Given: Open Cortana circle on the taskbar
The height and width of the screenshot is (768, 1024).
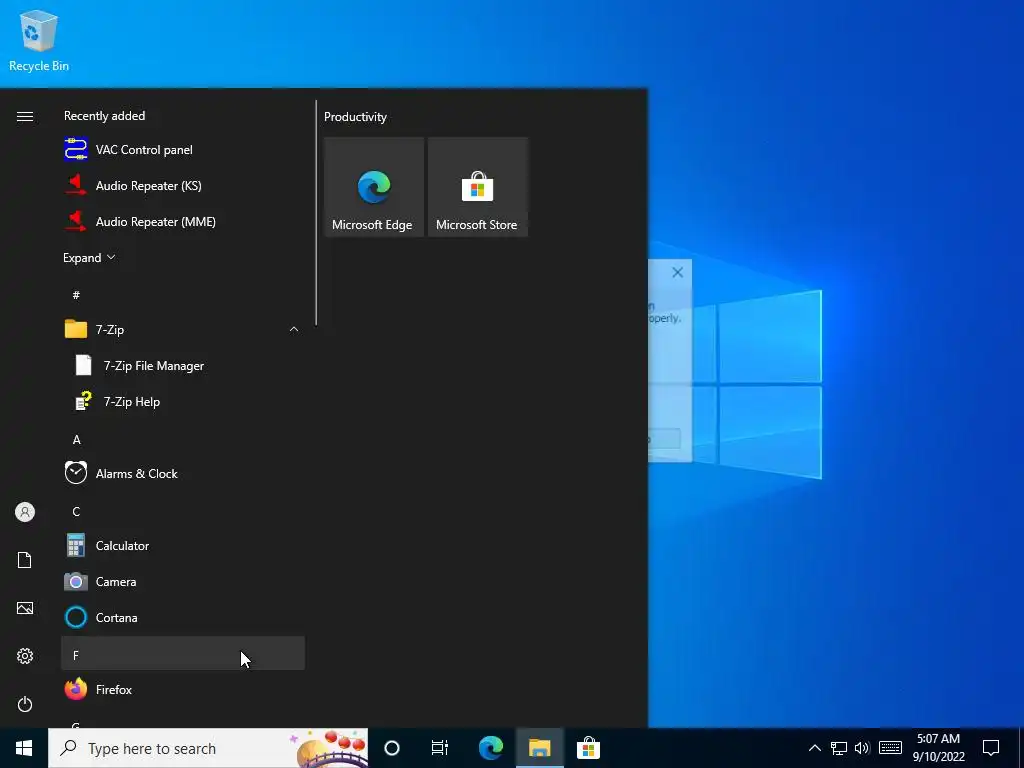Looking at the screenshot, I should 392,748.
